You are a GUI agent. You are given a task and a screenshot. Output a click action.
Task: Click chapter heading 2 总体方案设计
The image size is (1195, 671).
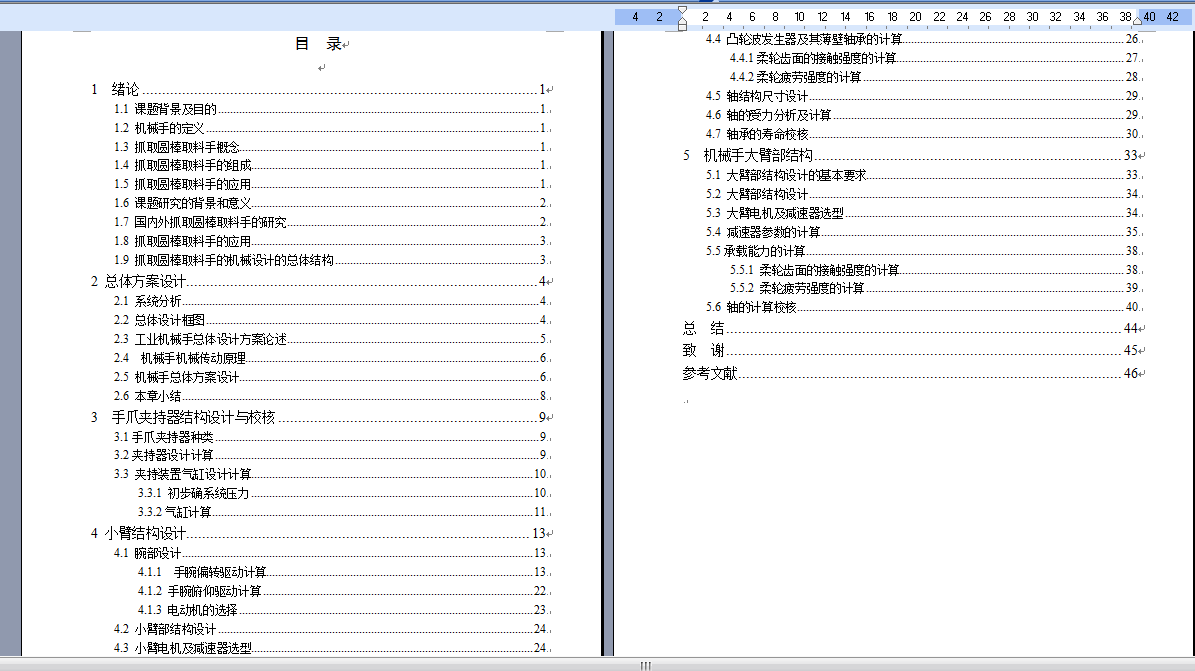[319, 281]
